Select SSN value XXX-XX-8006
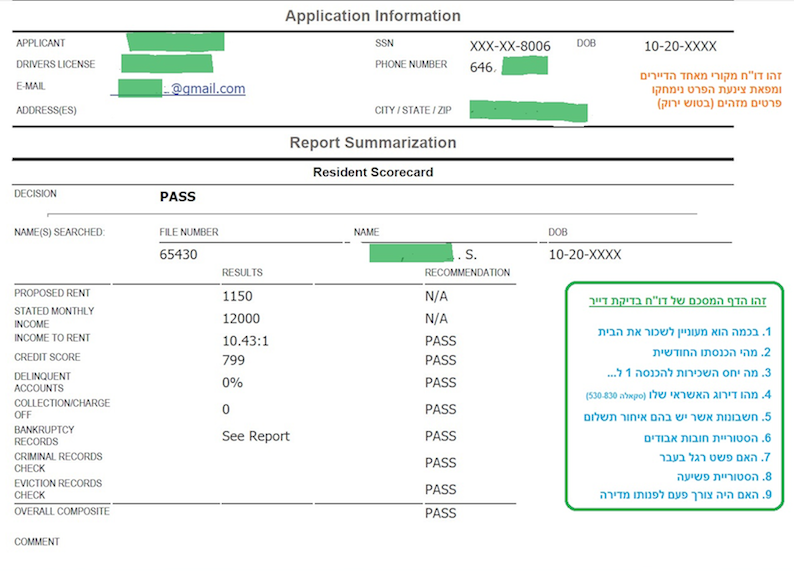794x571 pixels. tap(510, 47)
